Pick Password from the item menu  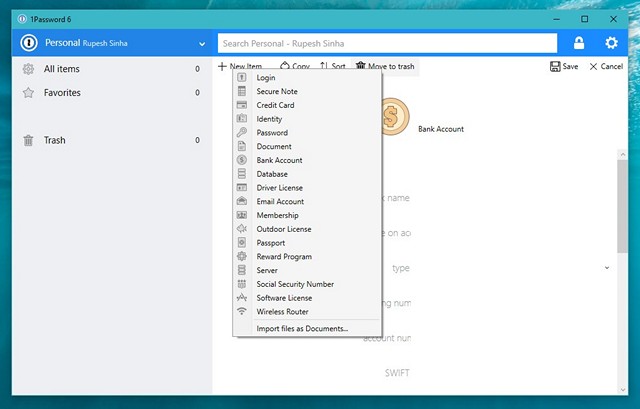point(272,133)
